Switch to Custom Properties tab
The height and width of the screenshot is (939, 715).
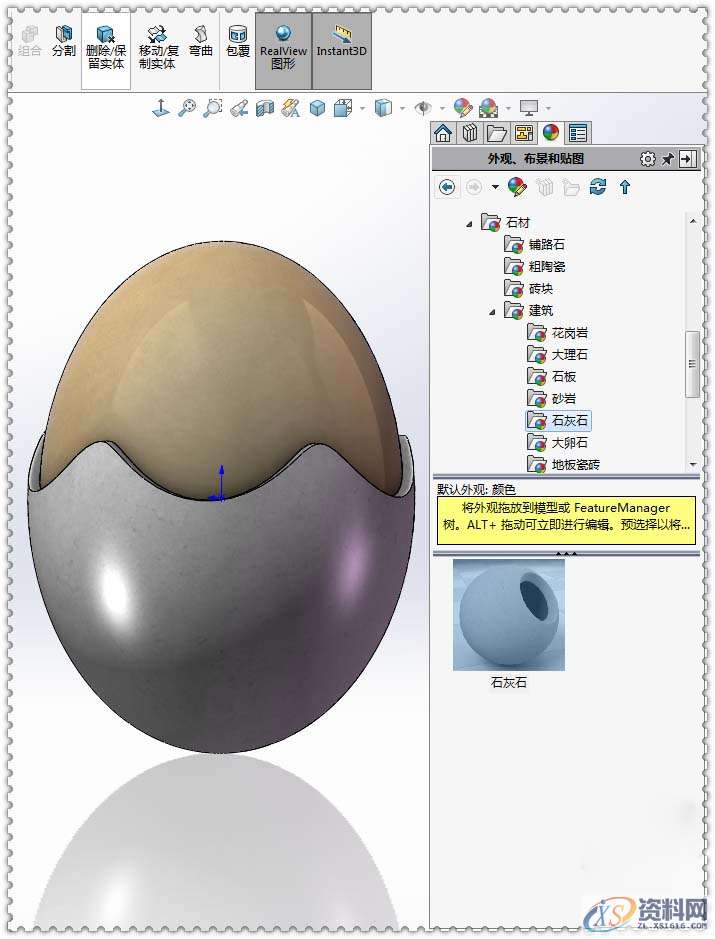click(x=578, y=133)
